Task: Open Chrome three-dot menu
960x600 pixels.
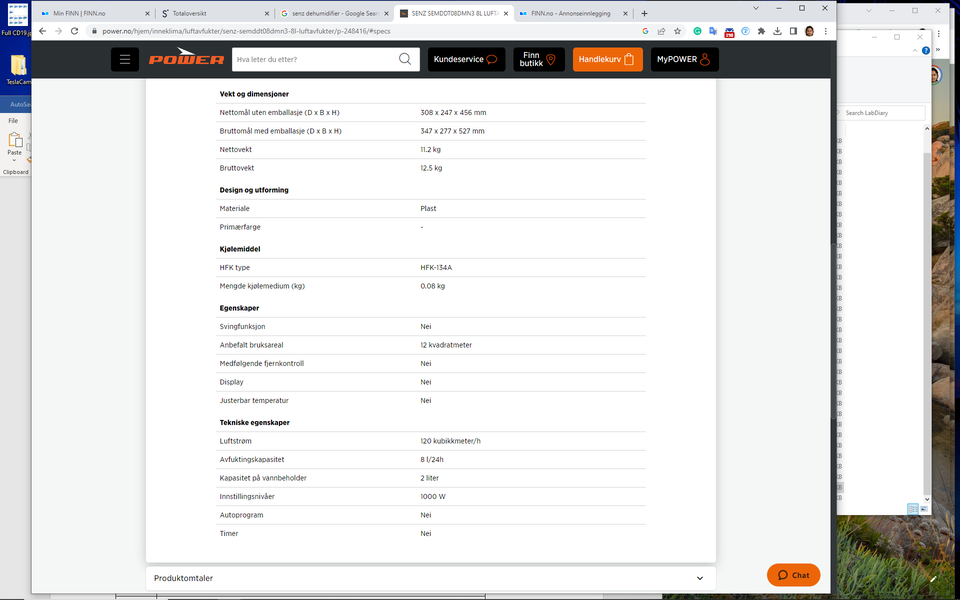Action: coord(825,31)
